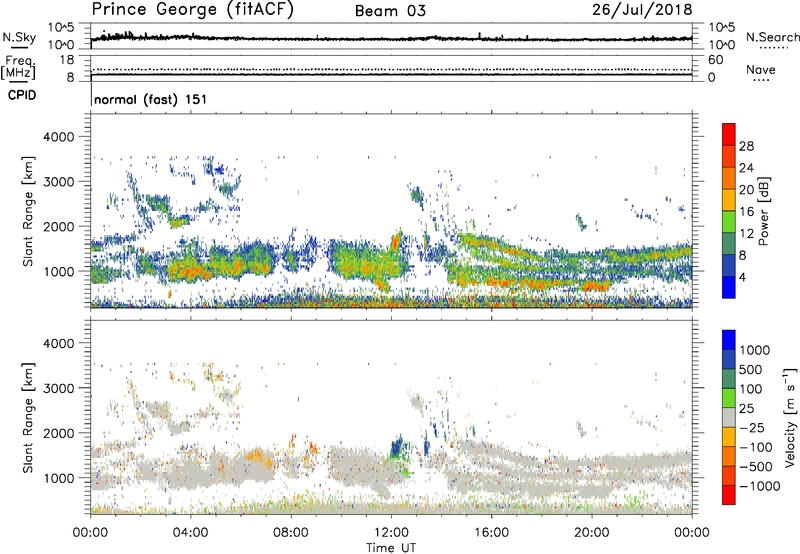Viewport: 800px width, 554px height.
Task: Click the gray band of velocity color bar
Action: point(729,418)
